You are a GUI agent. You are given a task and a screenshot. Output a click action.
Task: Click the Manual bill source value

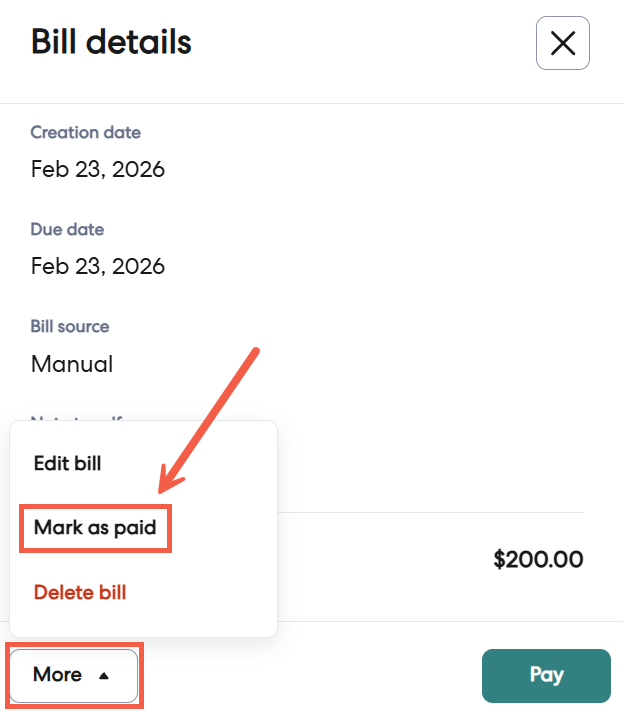(72, 363)
